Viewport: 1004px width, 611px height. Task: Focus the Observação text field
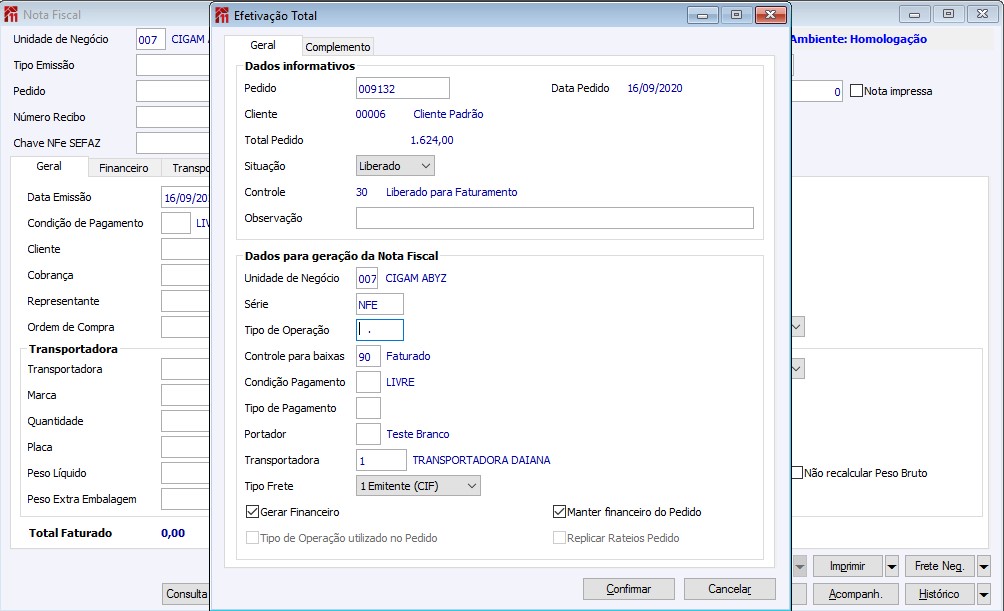[x=555, y=218]
